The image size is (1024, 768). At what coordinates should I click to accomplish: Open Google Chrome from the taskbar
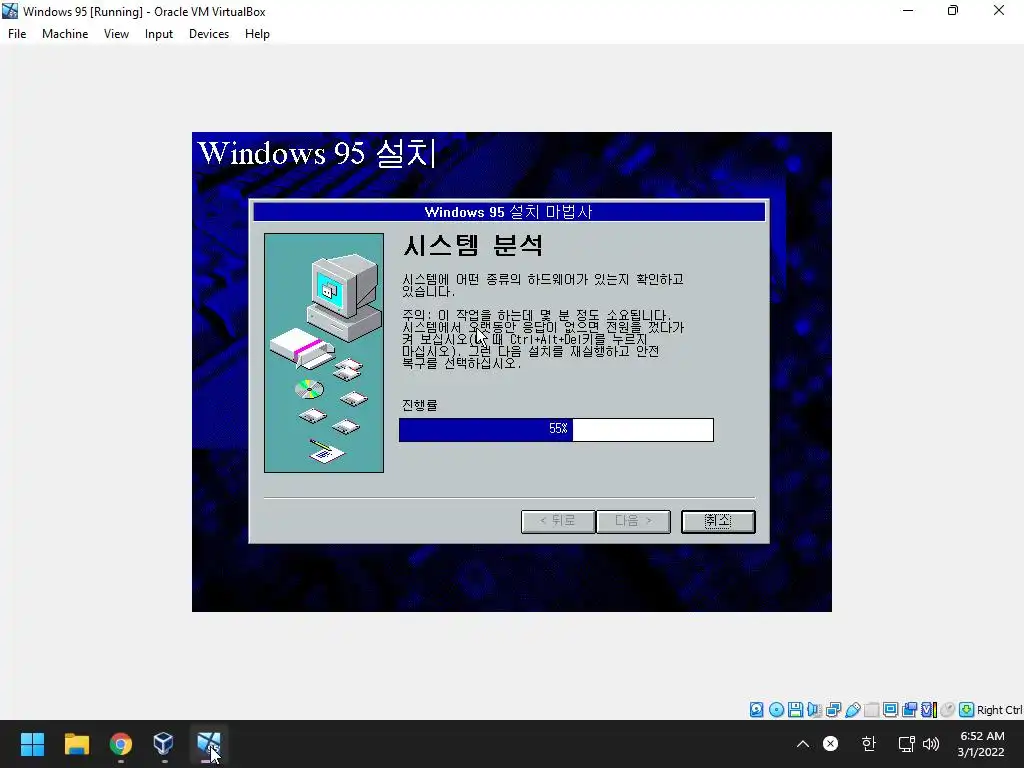(120, 744)
